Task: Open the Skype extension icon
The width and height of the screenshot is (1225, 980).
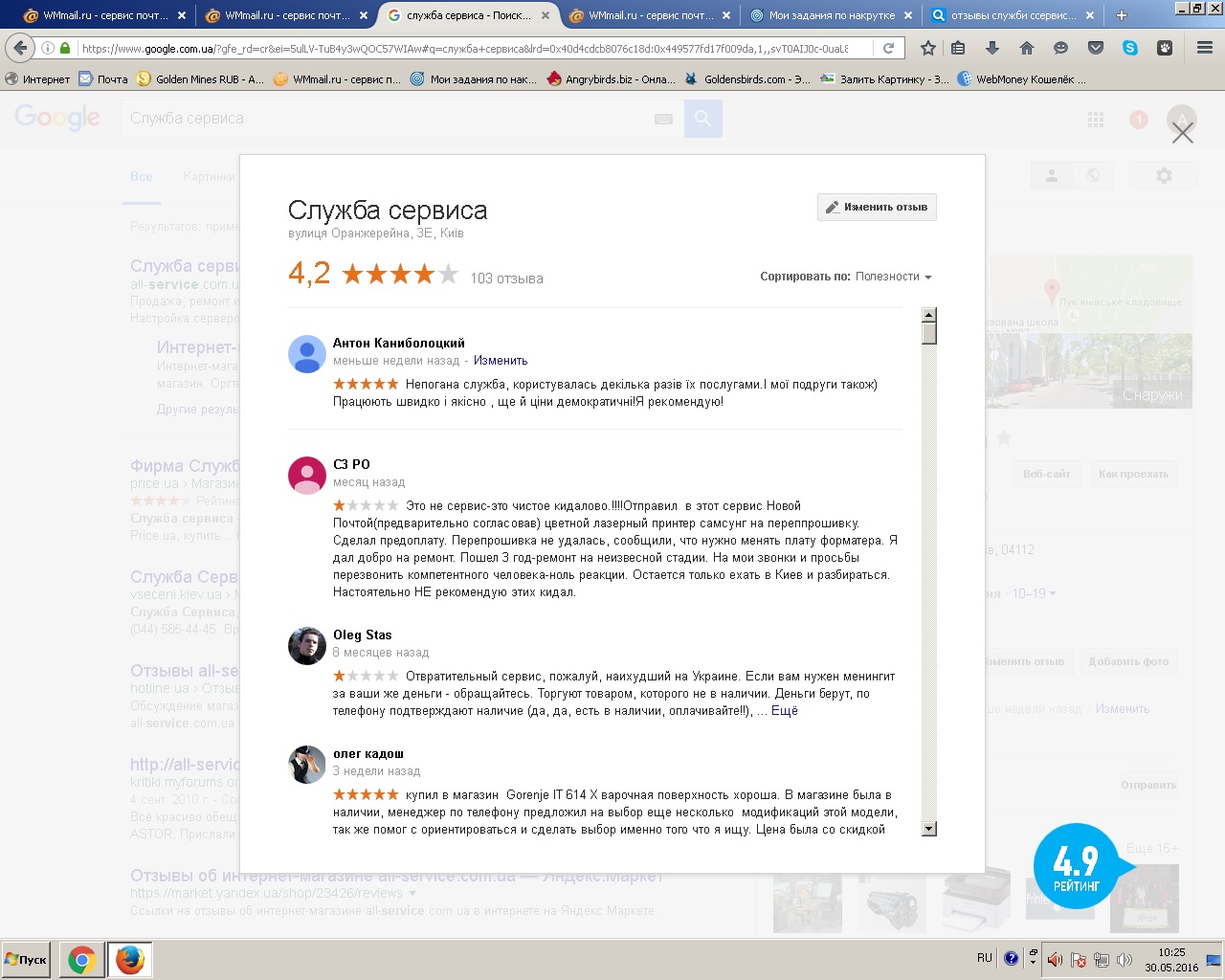Action: tap(1130, 48)
